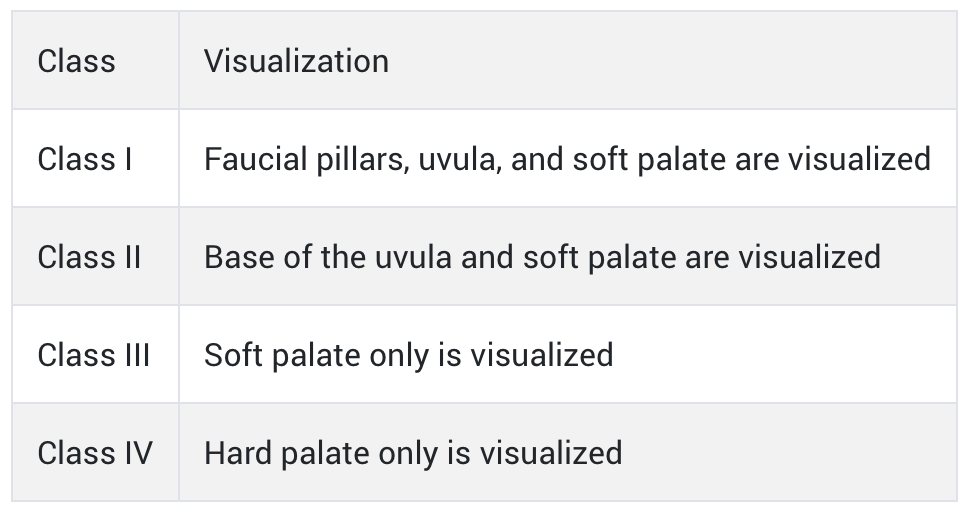The height and width of the screenshot is (514, 968).
Task: Click the word Faucial in the first row
Action: coord(256,159)
